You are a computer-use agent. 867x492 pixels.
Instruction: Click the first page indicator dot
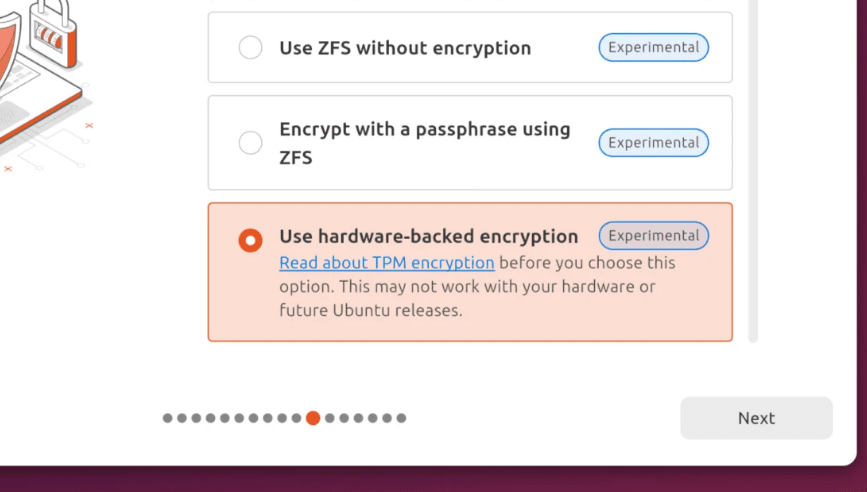(x=168, y=418)
